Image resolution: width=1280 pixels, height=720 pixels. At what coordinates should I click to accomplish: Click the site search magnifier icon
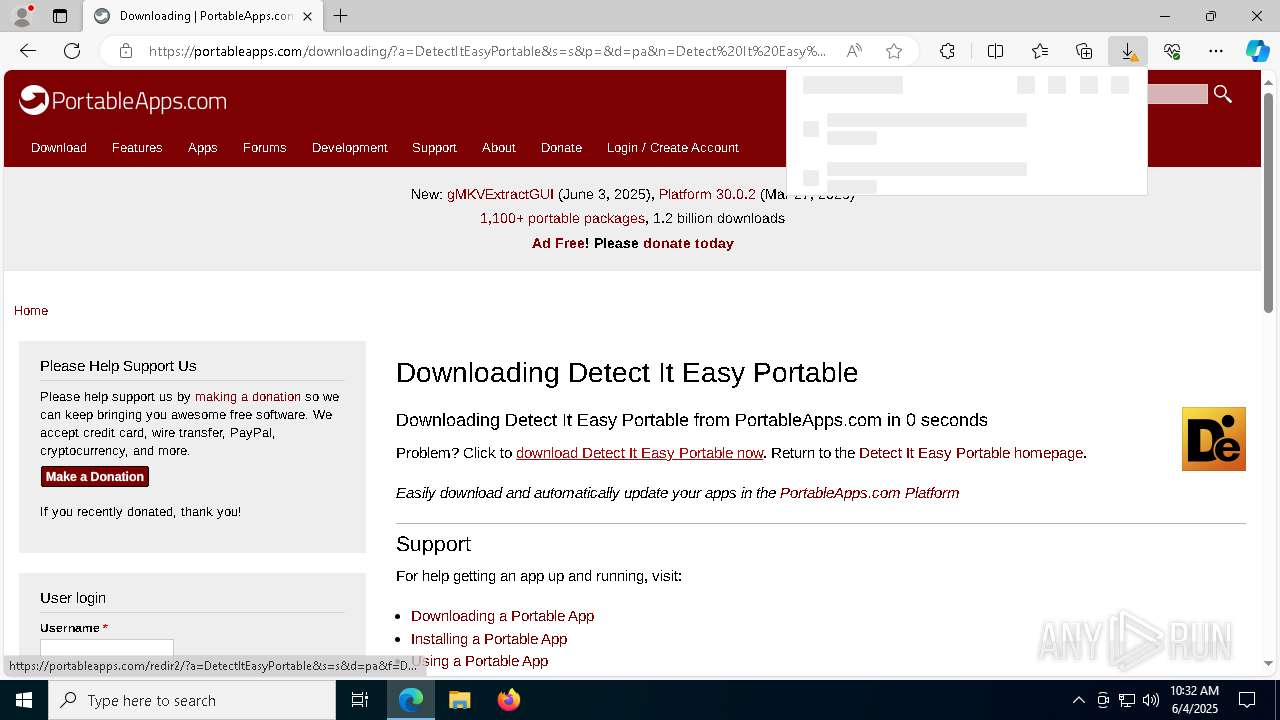click(x=1222, y=94)
